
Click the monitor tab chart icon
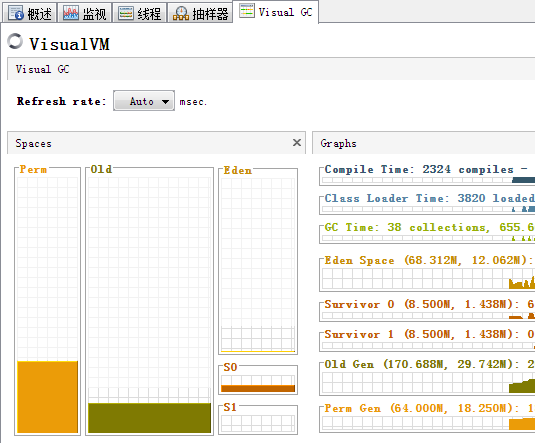[x=71, y=13]
